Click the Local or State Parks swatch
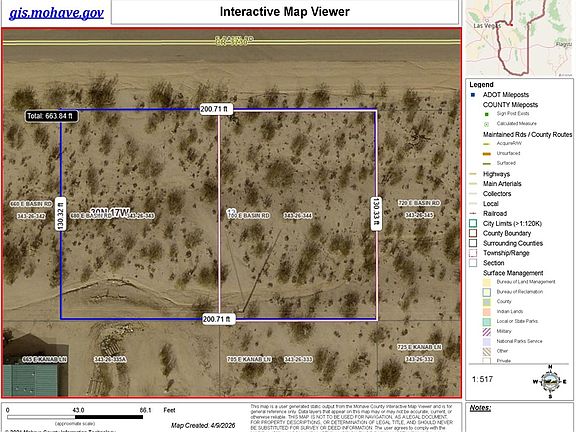 [x=486, y=321]
